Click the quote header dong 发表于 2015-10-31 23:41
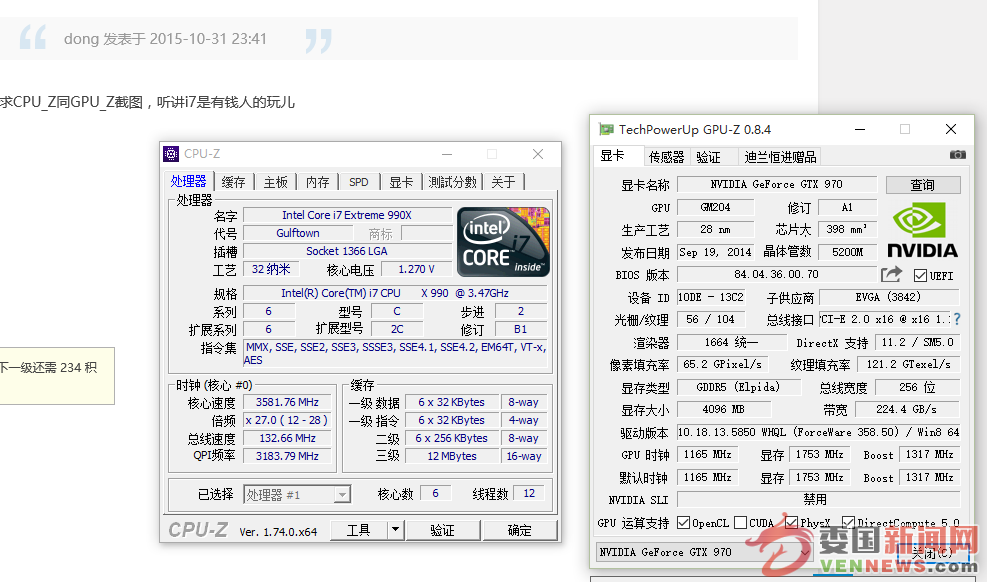Viewport: 987px width, 582px height. [166, 39]
